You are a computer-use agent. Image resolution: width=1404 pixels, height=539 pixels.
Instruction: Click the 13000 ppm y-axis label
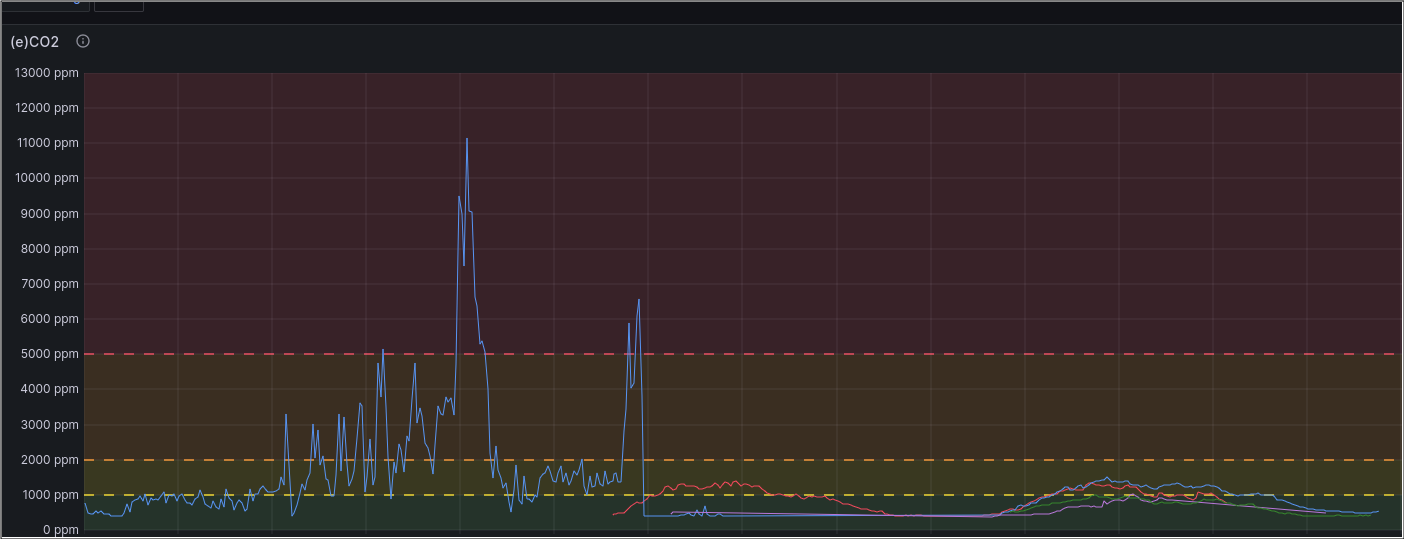(x=45, y=73)
